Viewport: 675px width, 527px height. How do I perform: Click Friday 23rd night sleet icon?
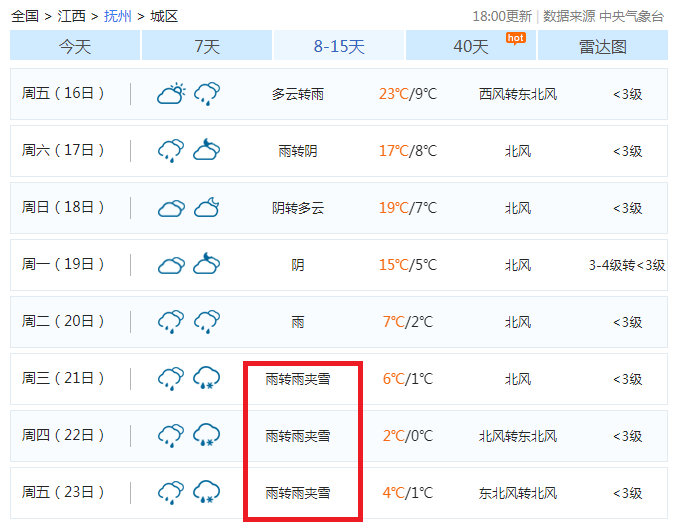pos(207,493)
